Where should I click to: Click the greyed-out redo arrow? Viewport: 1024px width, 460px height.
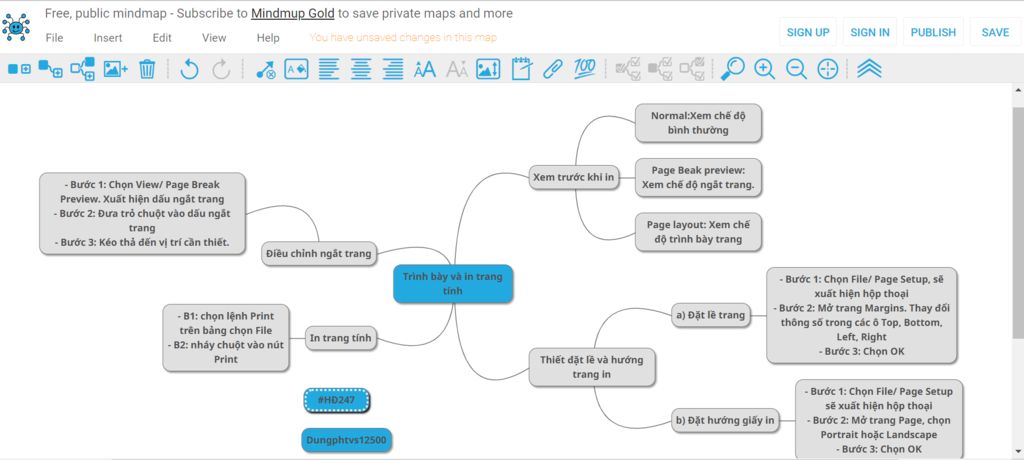coord(221,69)
